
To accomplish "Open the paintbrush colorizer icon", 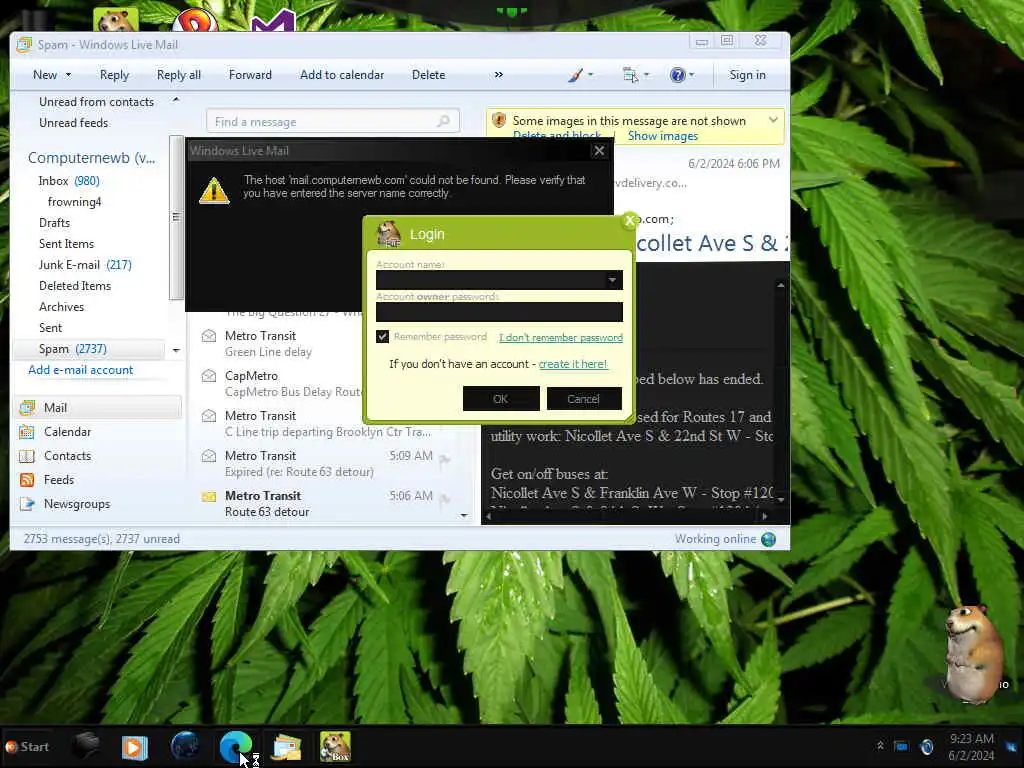I will pos(575,75).
